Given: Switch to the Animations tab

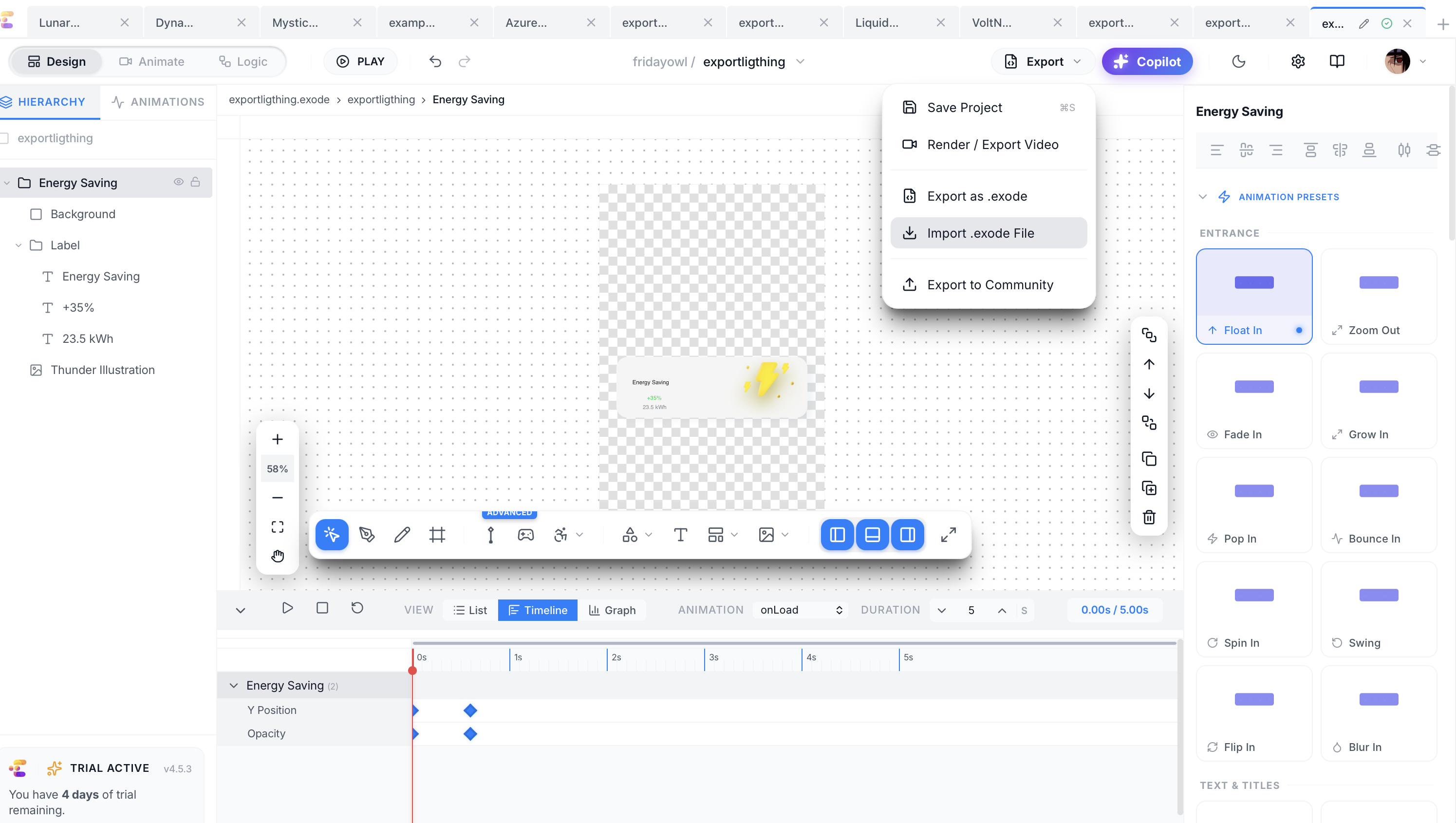Looking at the screenshot, I should (158, 102).
